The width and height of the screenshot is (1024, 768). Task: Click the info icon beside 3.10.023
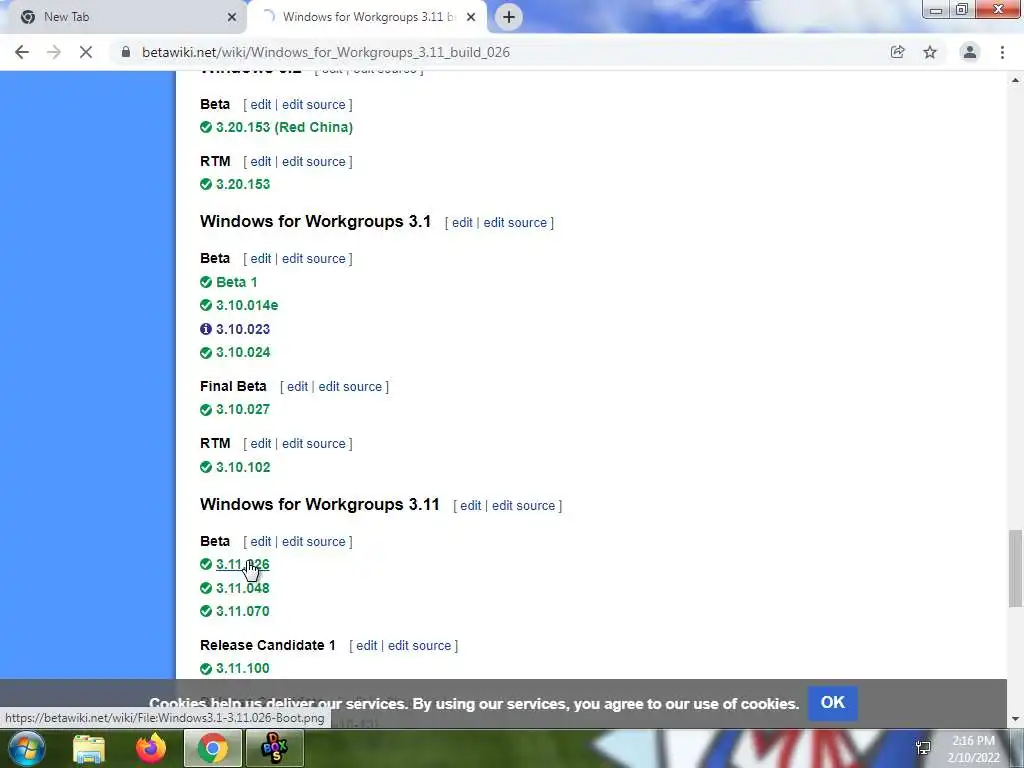(206, 328)
